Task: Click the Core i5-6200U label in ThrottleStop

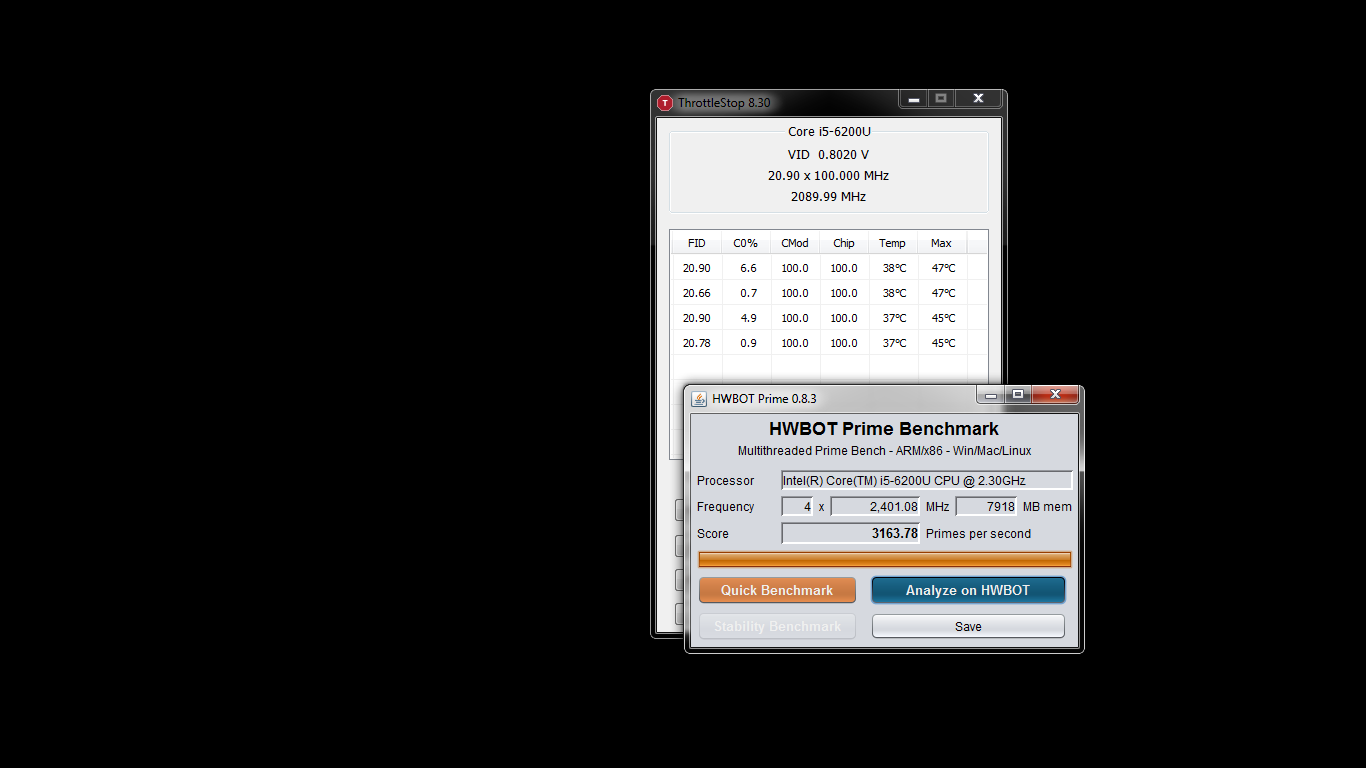Action: tap(829, 131)
